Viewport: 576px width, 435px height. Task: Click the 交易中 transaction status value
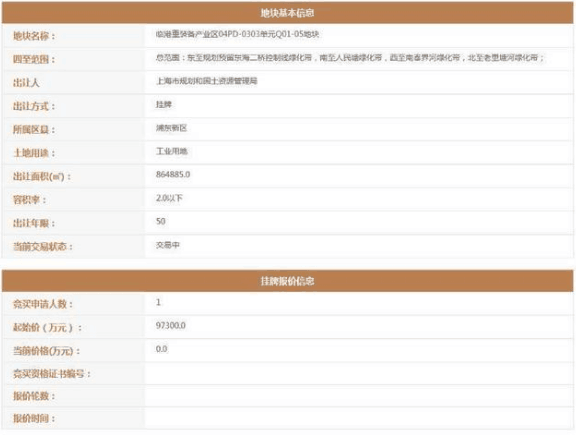pyautogui.click(x=168, y=245)
